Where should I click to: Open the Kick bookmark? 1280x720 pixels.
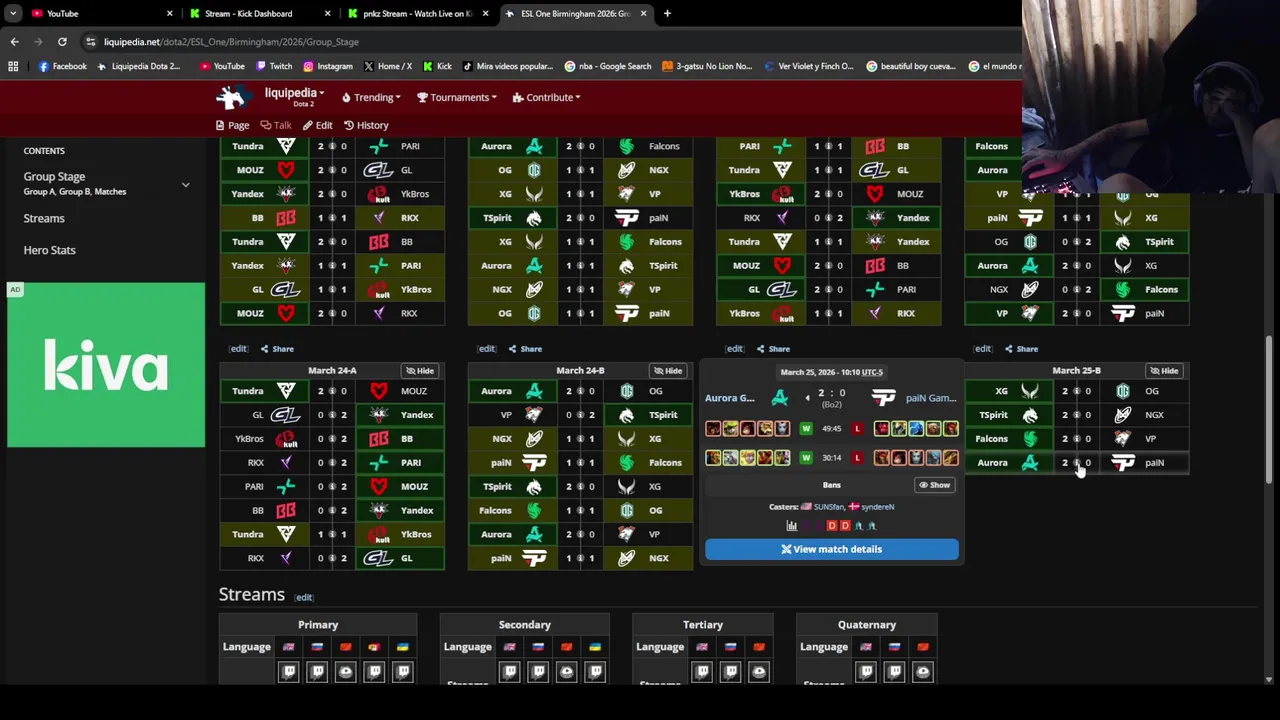pyautogui.click(x=437, y=66)
